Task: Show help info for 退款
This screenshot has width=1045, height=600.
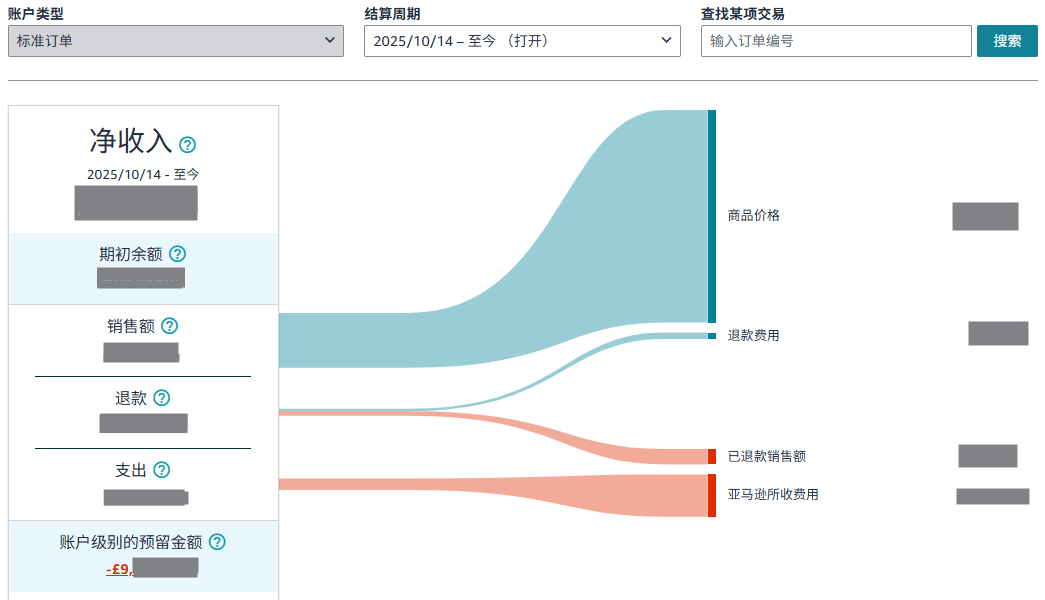Action: tap(161, 398)
